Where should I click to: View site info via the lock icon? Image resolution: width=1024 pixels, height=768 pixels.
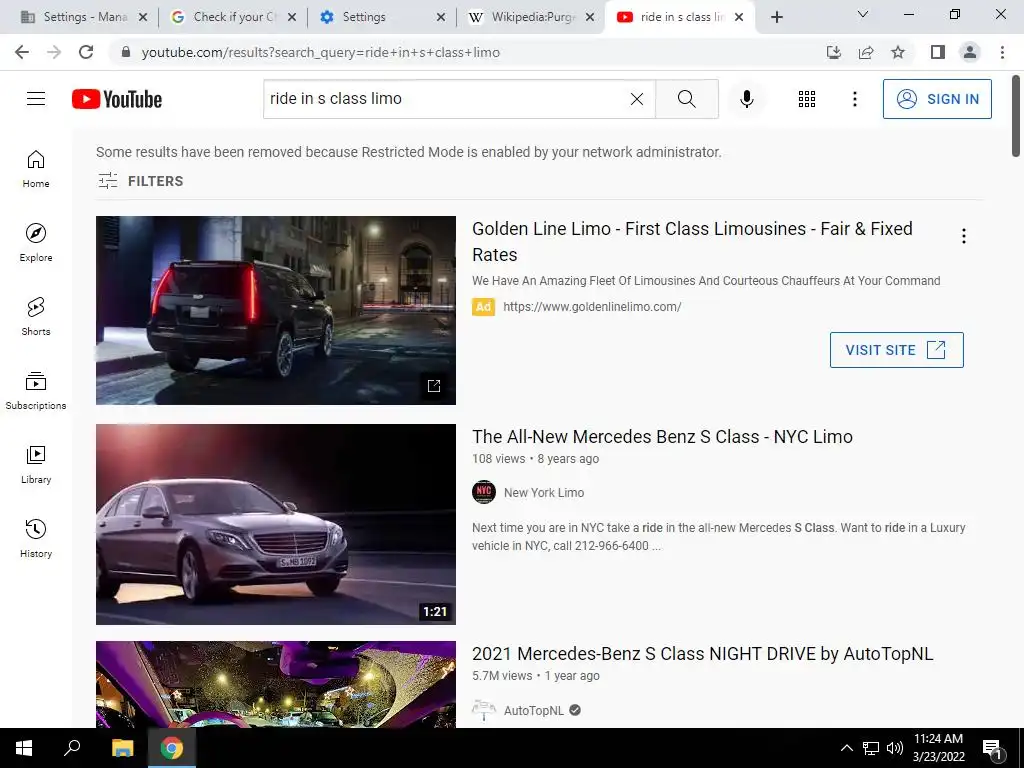click(126, 52)
